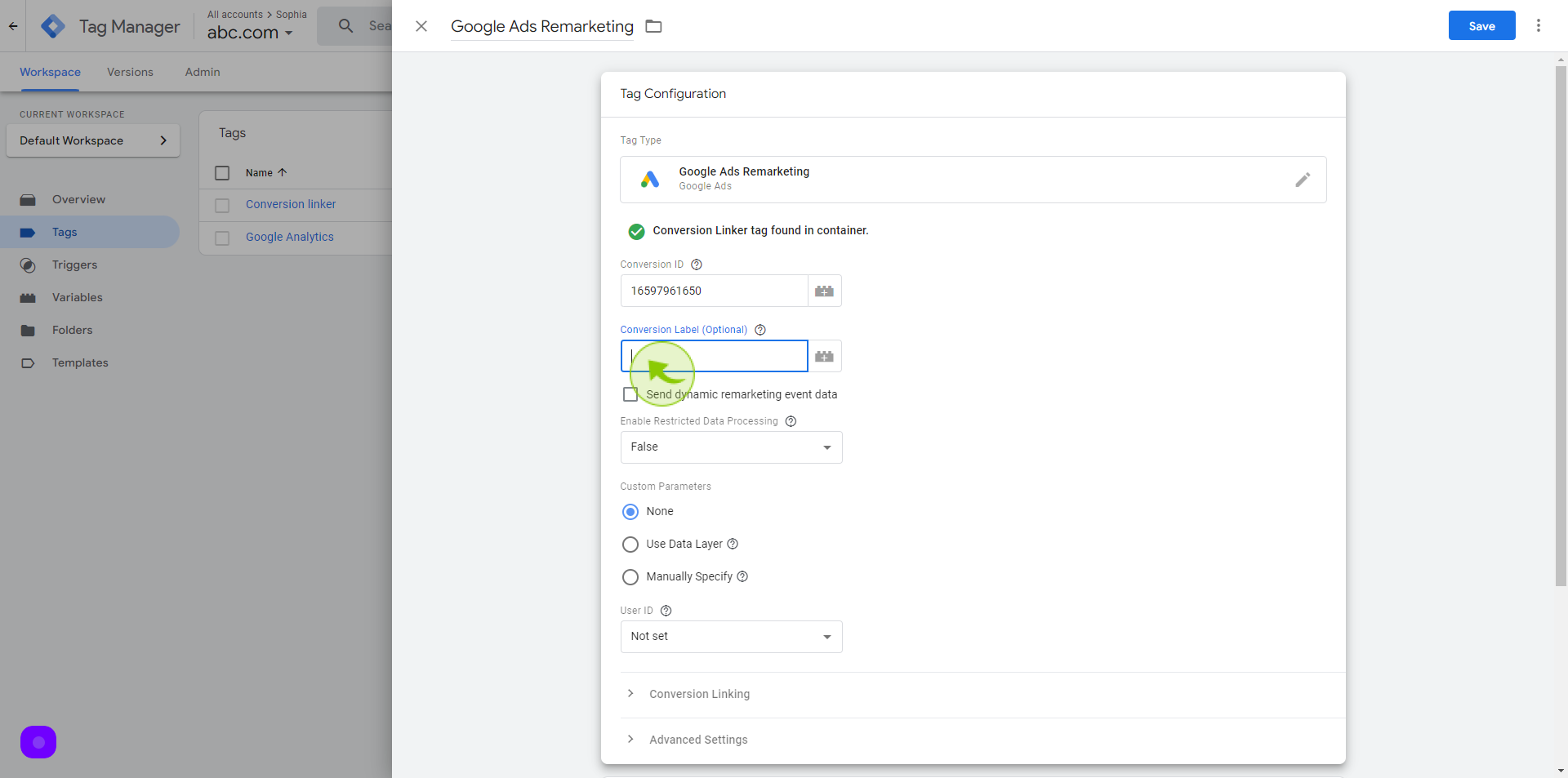This screenshot has width=1568, height=778.
Task: Switch to the Versions tab
Action: 130,72
